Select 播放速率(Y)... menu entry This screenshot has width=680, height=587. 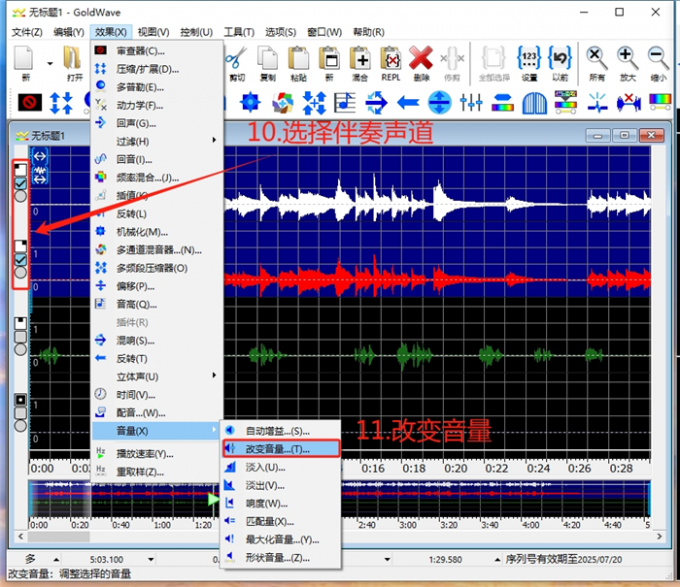[157, 454]
